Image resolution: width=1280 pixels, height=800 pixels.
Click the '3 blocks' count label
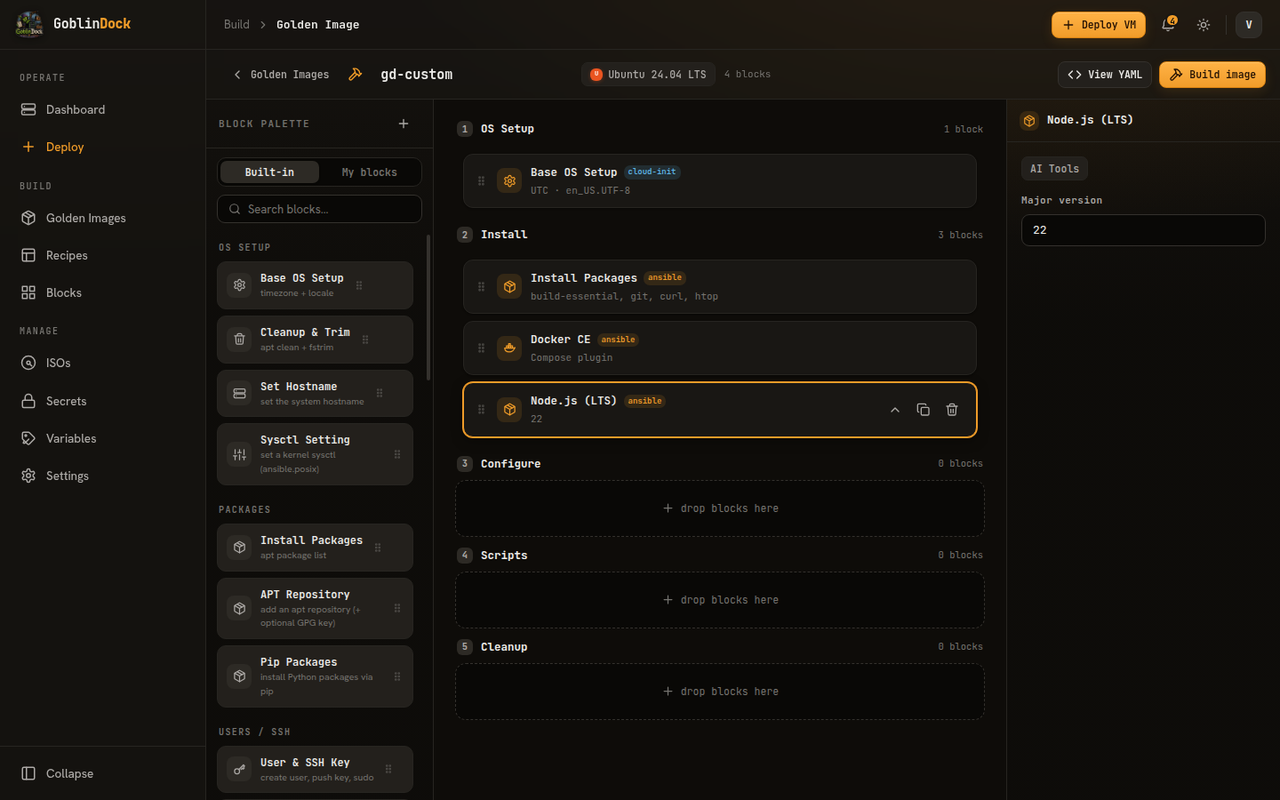tap(960, 235)
